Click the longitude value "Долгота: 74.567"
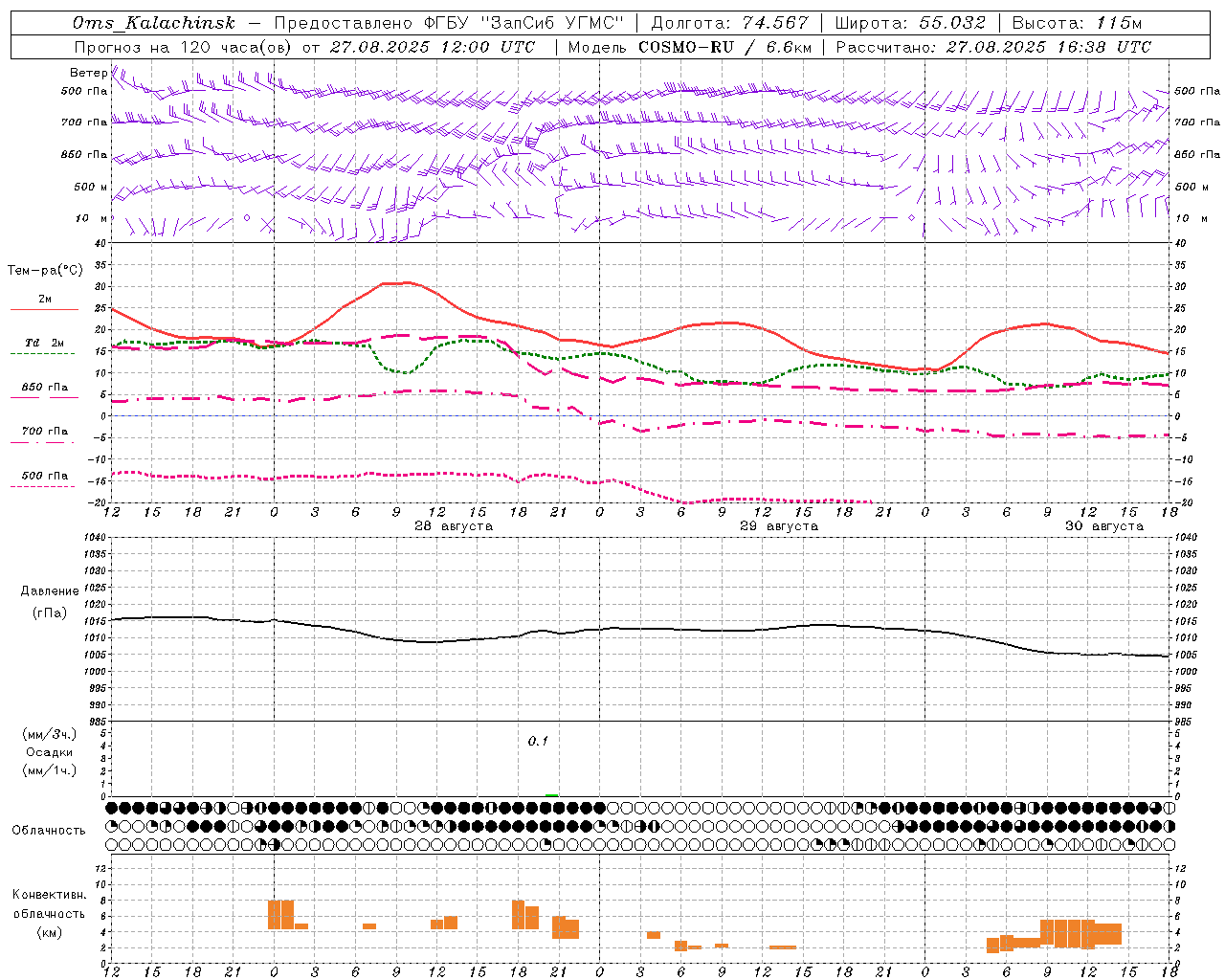Viewport: 1225px width, 980px height. [x=729, y=23]
